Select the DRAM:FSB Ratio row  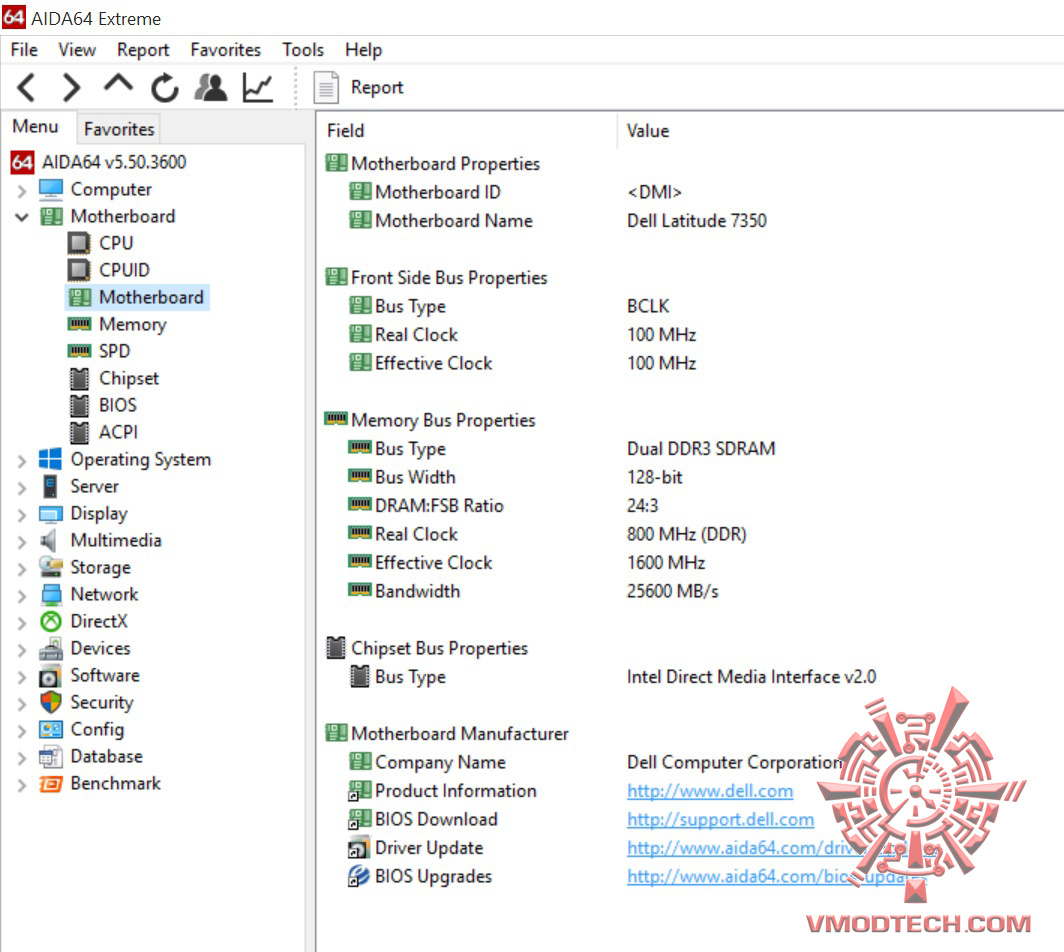(x=692, y=506)
